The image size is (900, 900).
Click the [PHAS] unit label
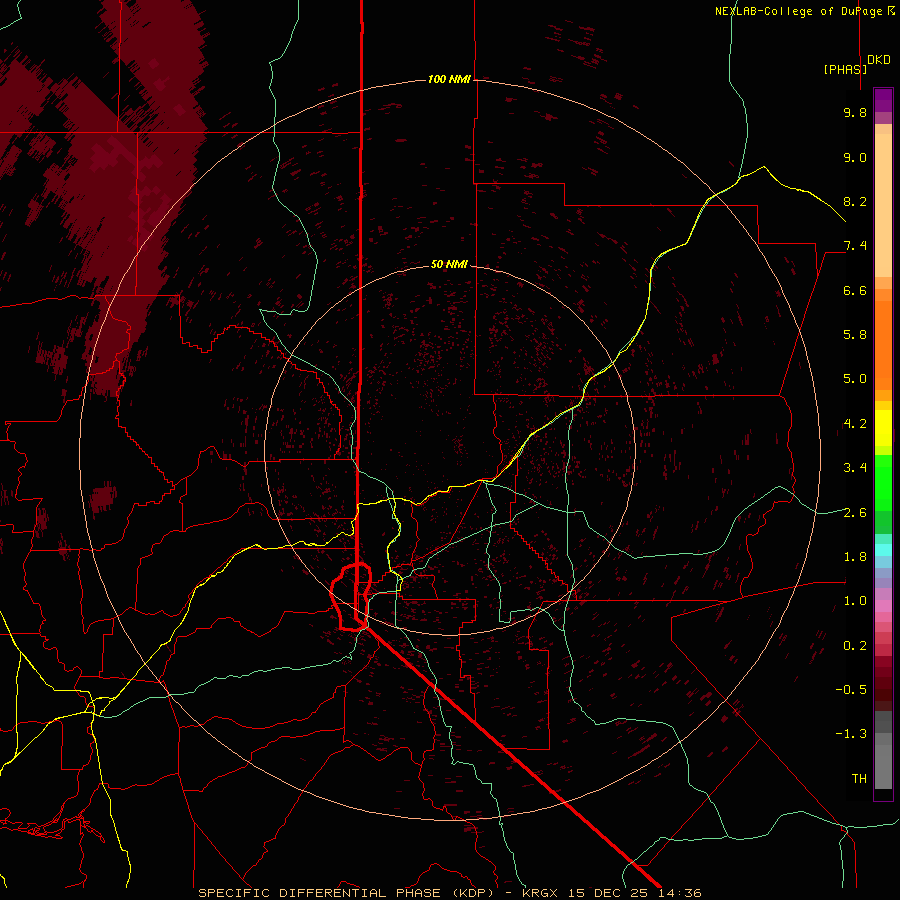click(x=845, y=69)
